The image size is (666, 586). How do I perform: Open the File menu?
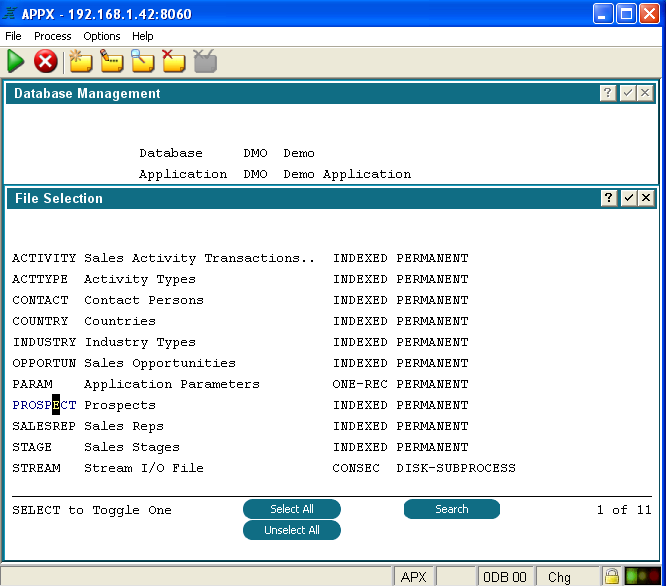point(13,36)
